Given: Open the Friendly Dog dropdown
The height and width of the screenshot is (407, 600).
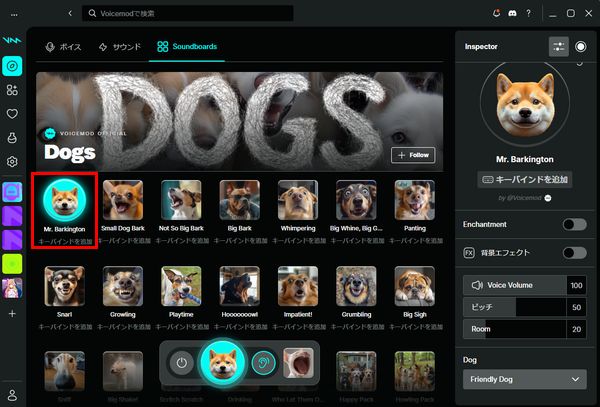Looking at the screenshot, I should point(525,379).
